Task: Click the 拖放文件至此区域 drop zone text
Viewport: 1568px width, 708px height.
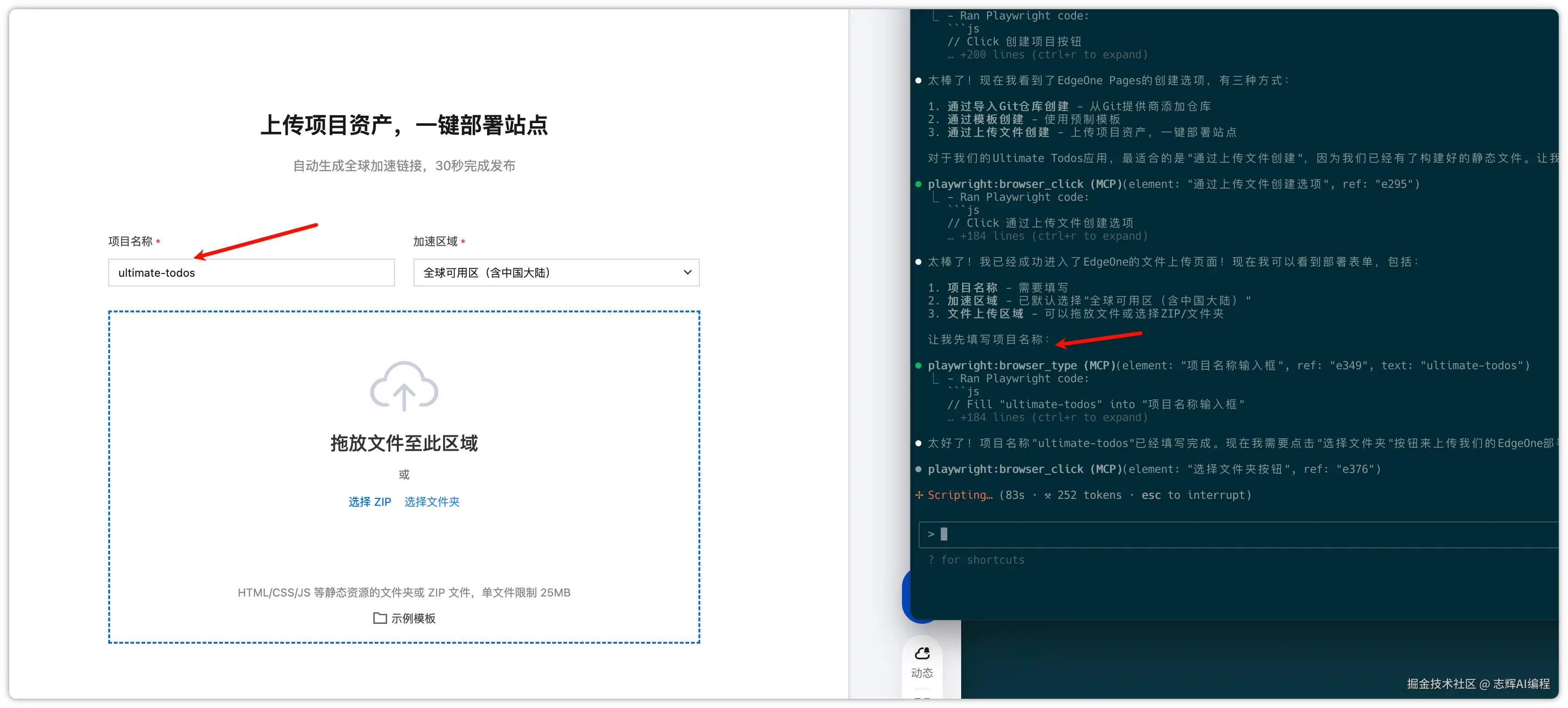Action: [x=404, y=443]
